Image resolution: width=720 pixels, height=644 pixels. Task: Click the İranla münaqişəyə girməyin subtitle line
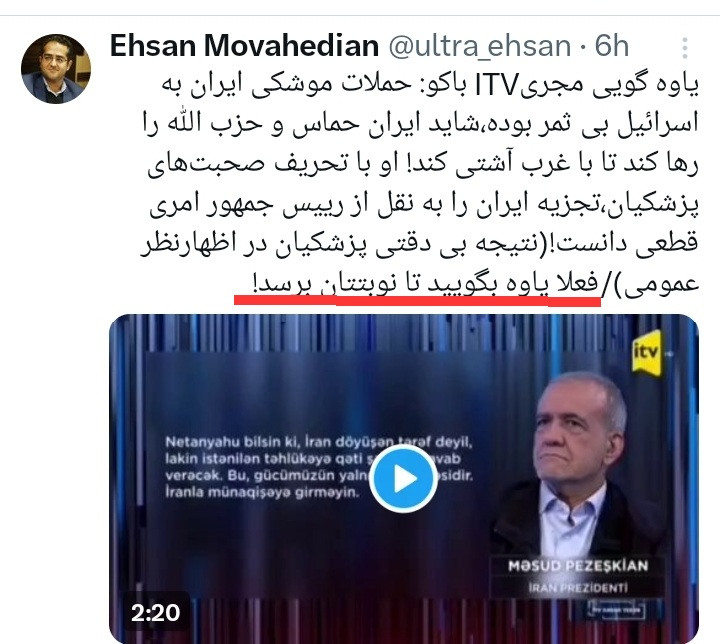point(261,492)
